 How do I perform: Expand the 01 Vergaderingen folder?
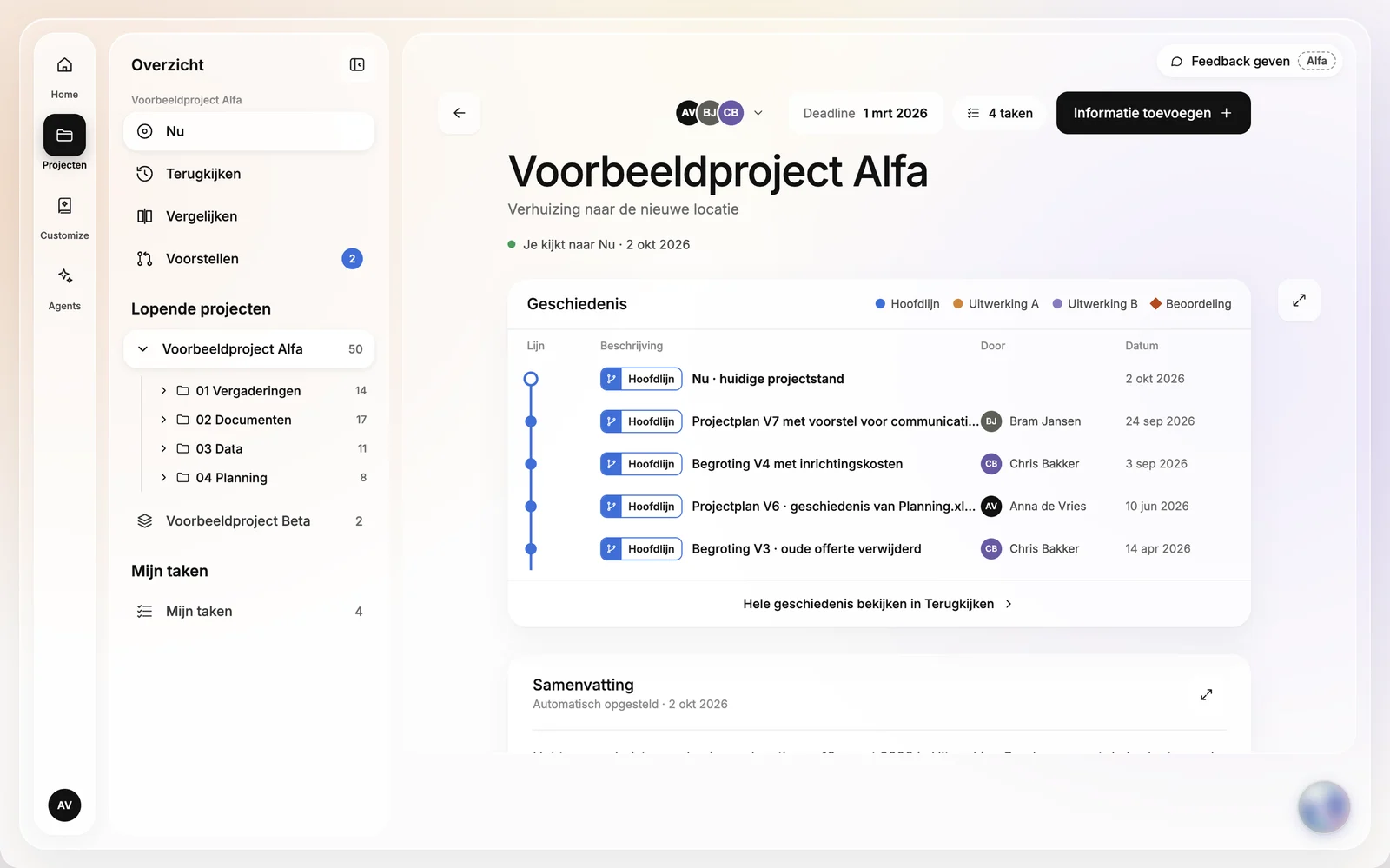point(163,391)
